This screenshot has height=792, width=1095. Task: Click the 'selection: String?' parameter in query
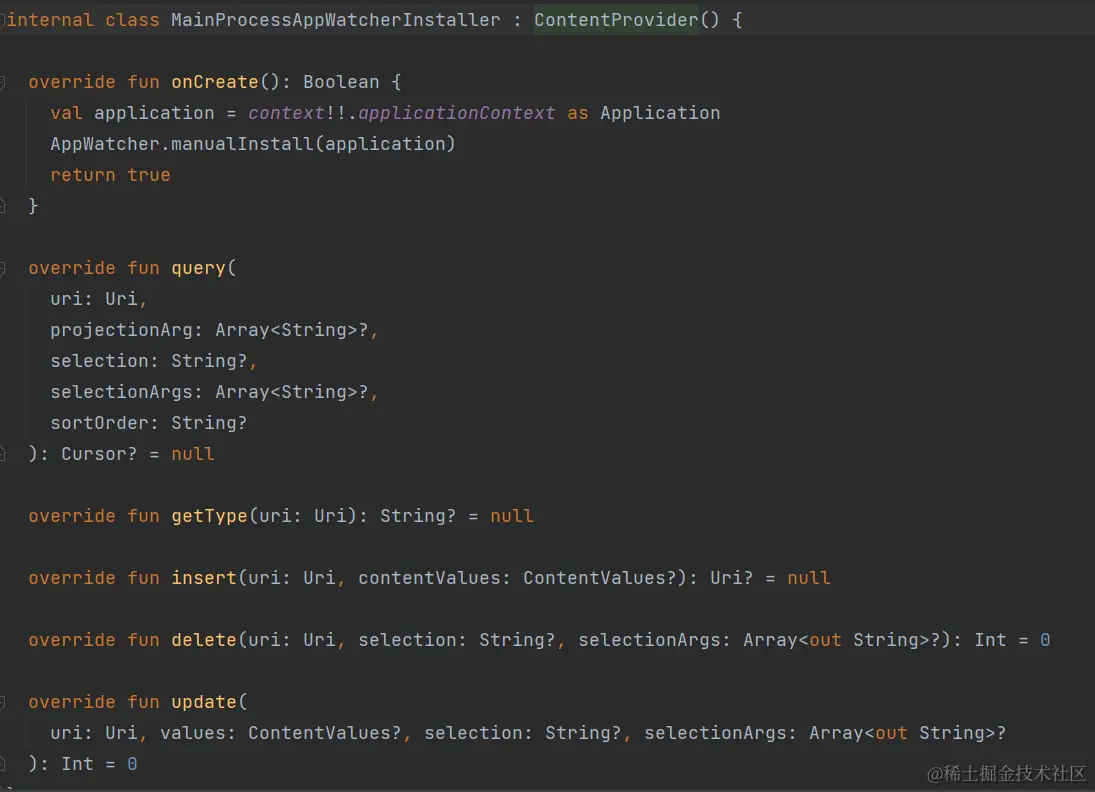point(149,361)
